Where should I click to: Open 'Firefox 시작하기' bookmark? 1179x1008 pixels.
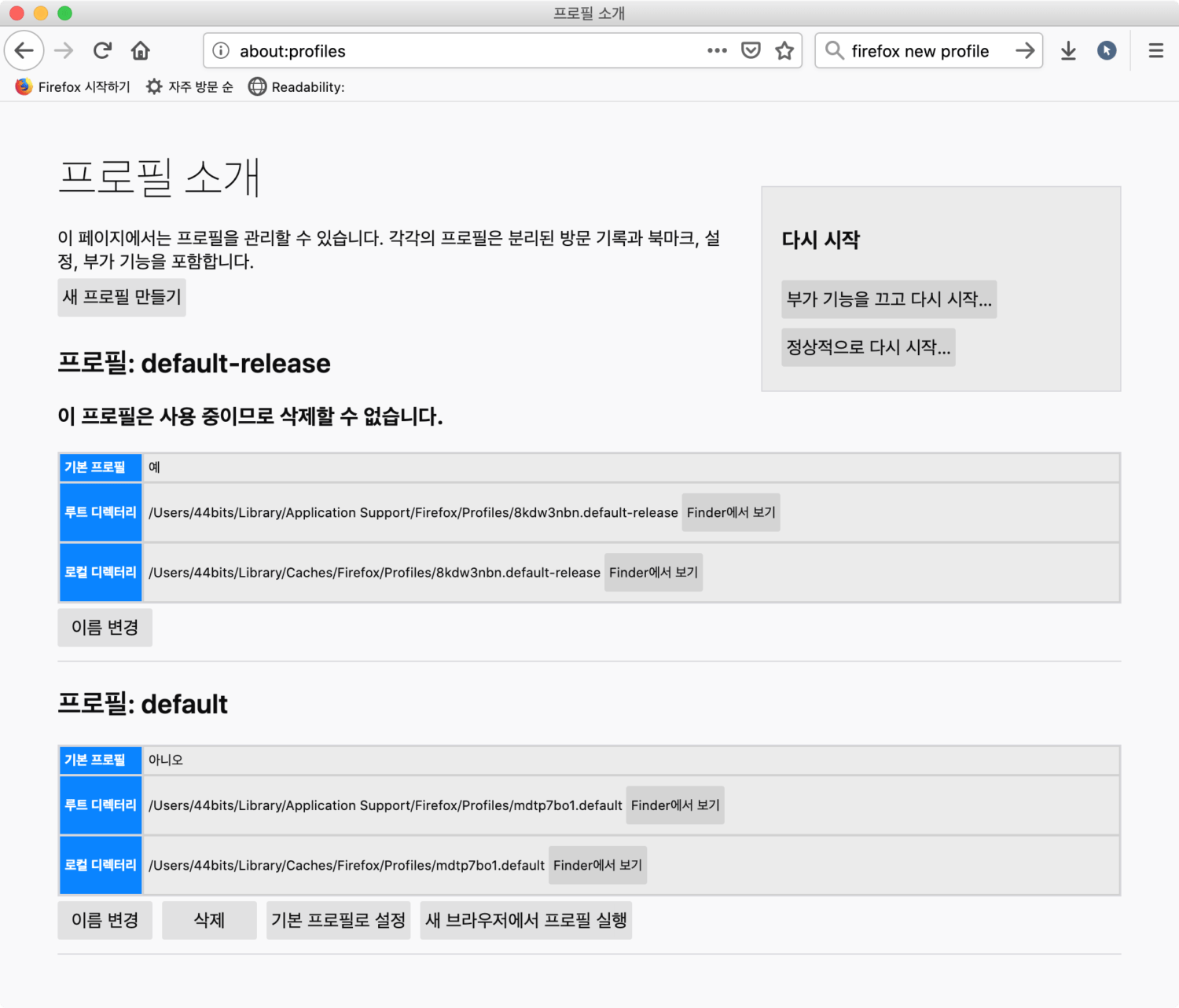point(72,87)
